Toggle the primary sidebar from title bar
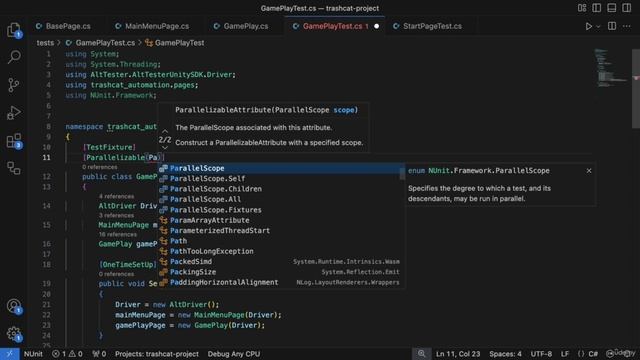640x360 pixels. [597, 8]
